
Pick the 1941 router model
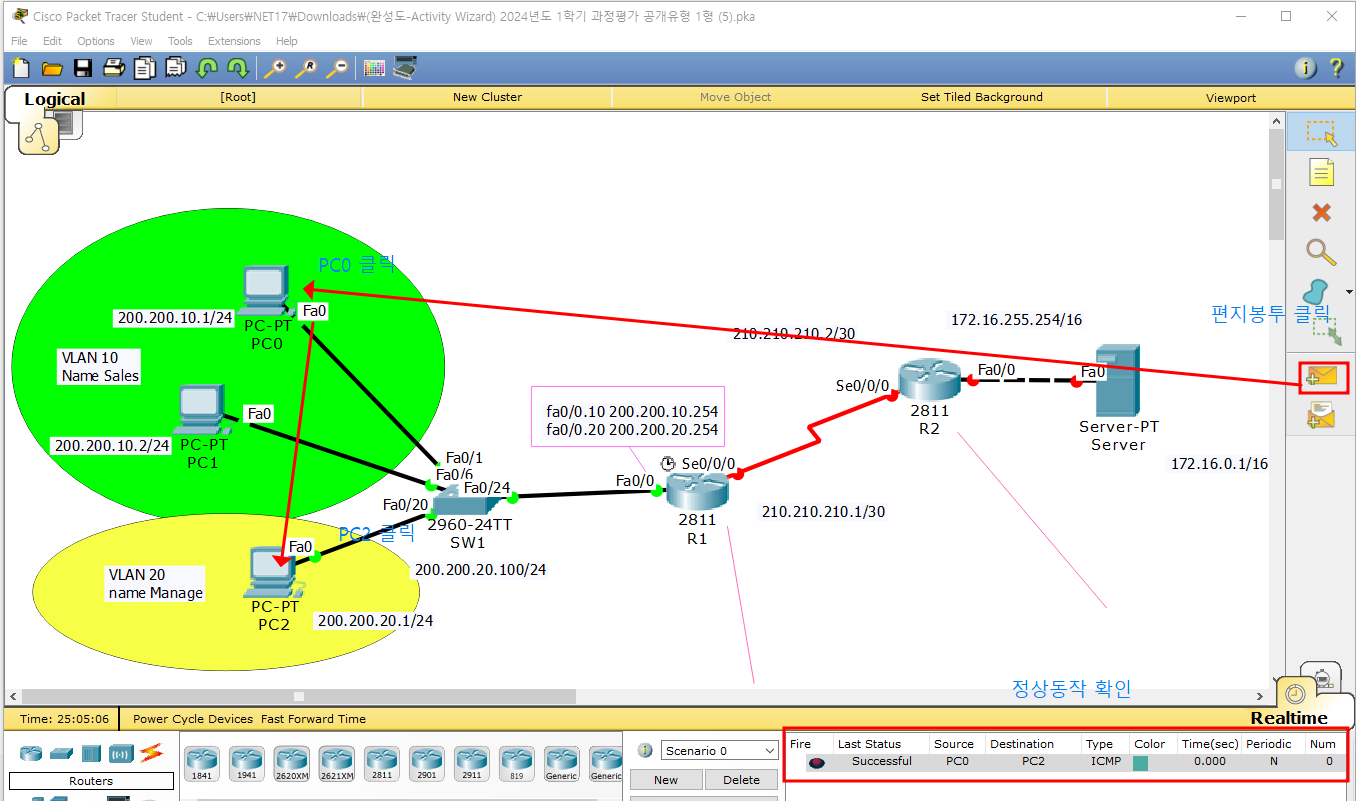click(x=246, y=765)
